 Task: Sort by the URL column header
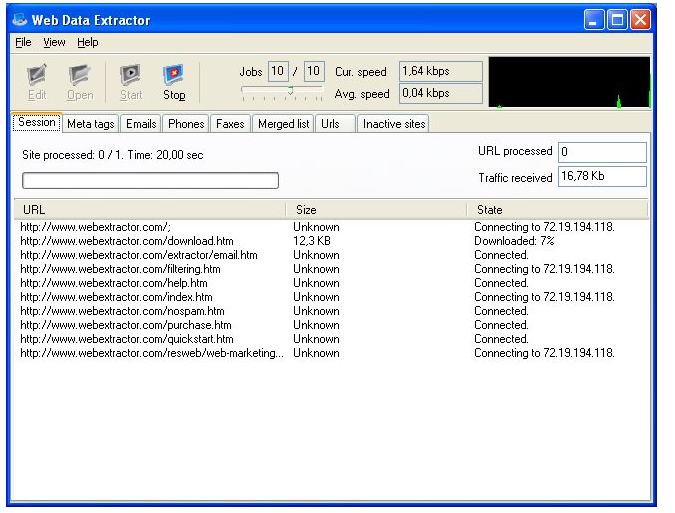[x=150, y=210]
